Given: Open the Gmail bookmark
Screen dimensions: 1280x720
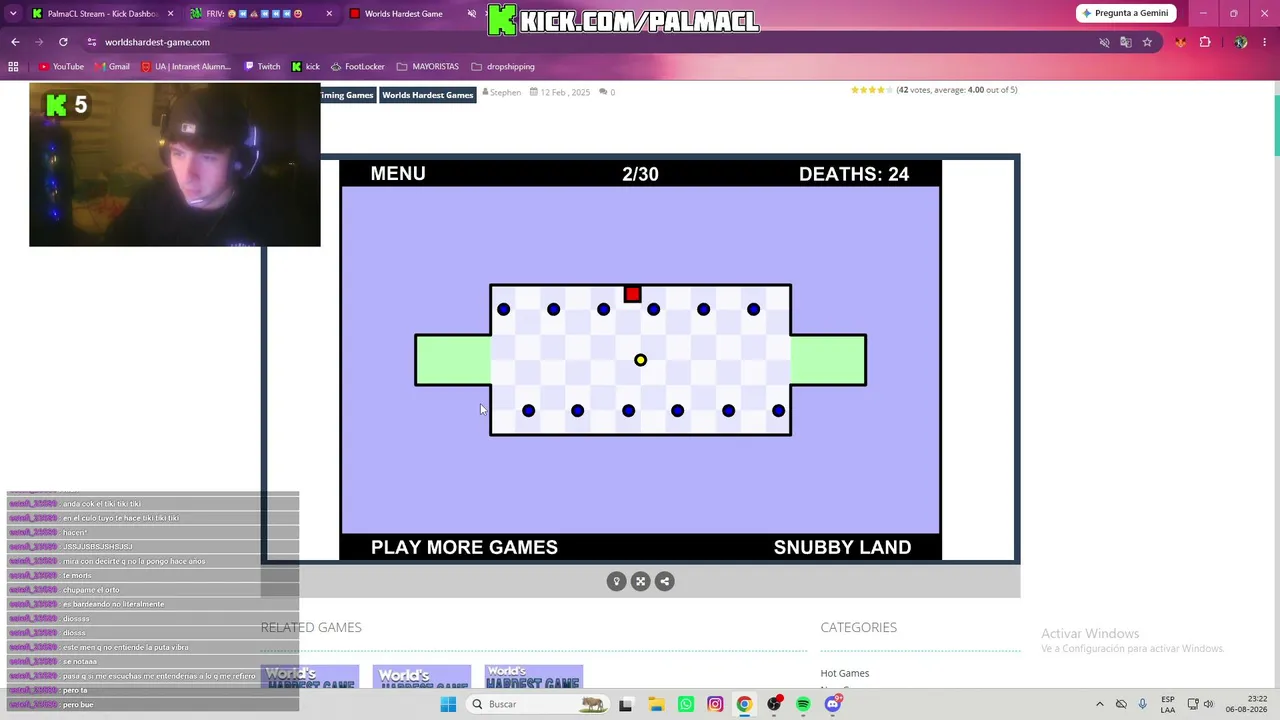Looking at the screenshot, I should coord(112,67).
